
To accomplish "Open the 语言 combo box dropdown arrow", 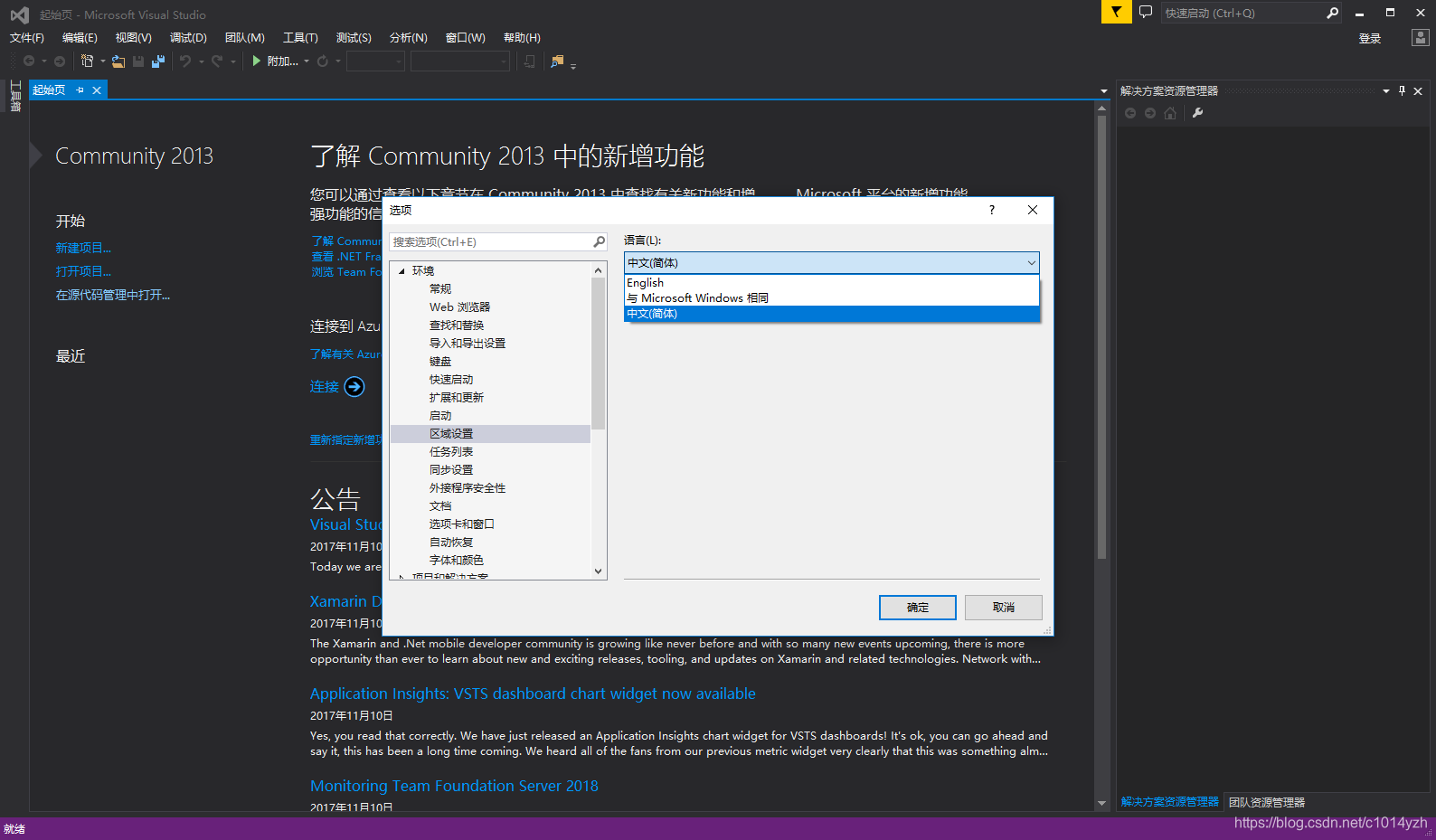I will [x=1031, y=263].
